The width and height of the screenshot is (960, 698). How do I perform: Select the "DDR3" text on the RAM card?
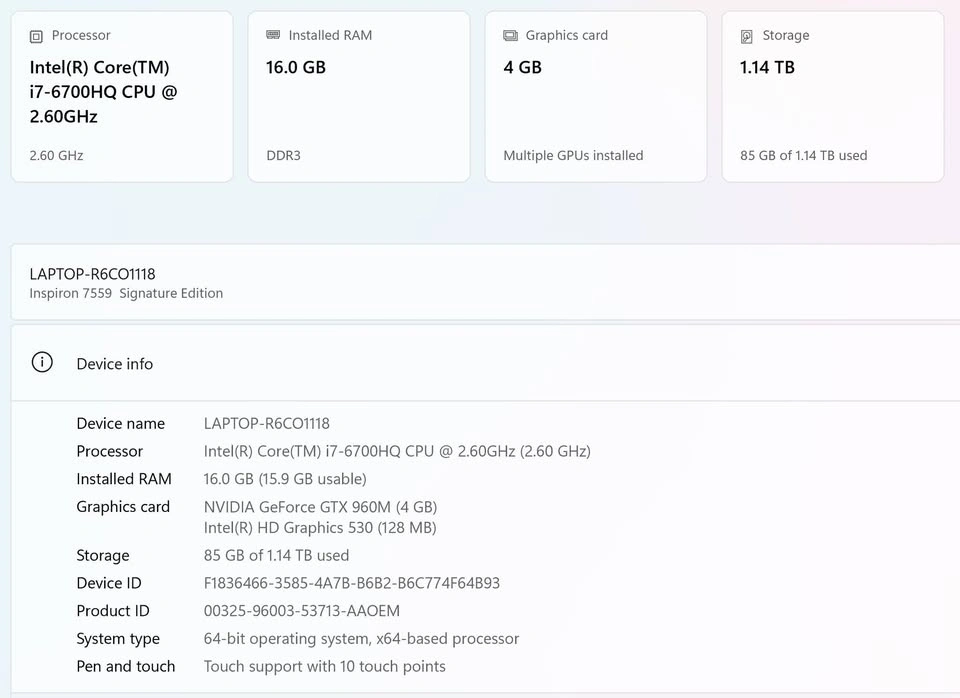pyautogui.click(x=283, y=156)
